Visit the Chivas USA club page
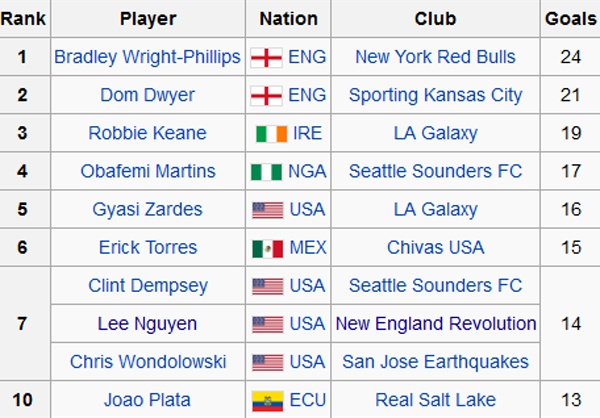 pos(435,247)
